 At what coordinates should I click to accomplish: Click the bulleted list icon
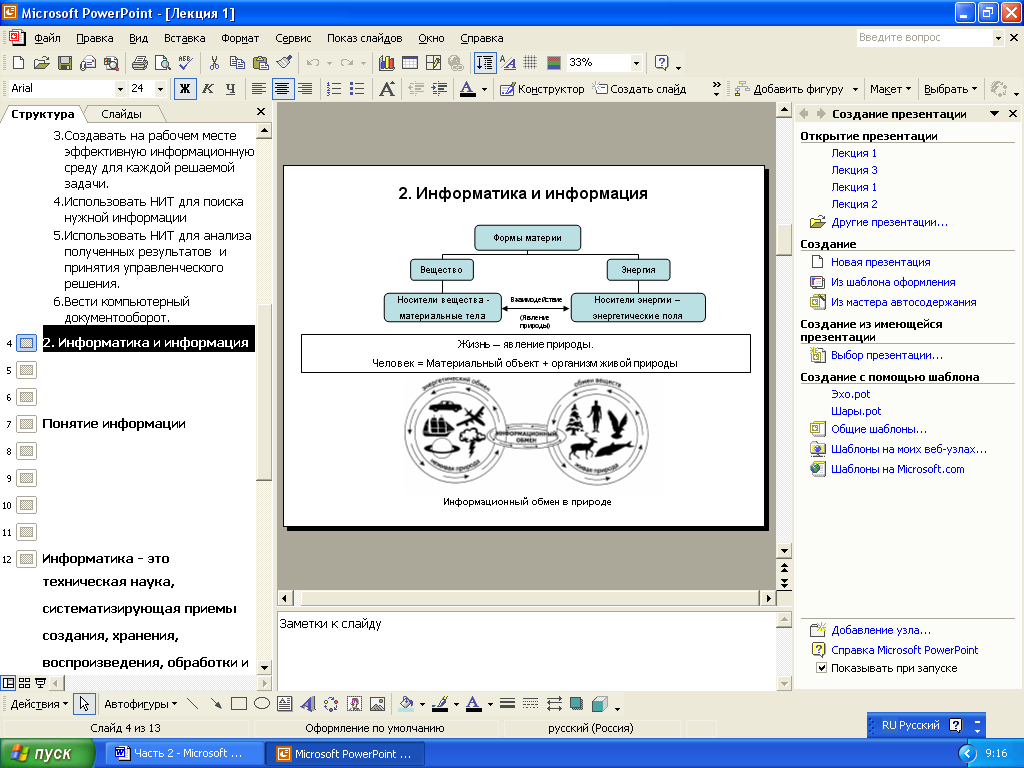pos(357,89)
